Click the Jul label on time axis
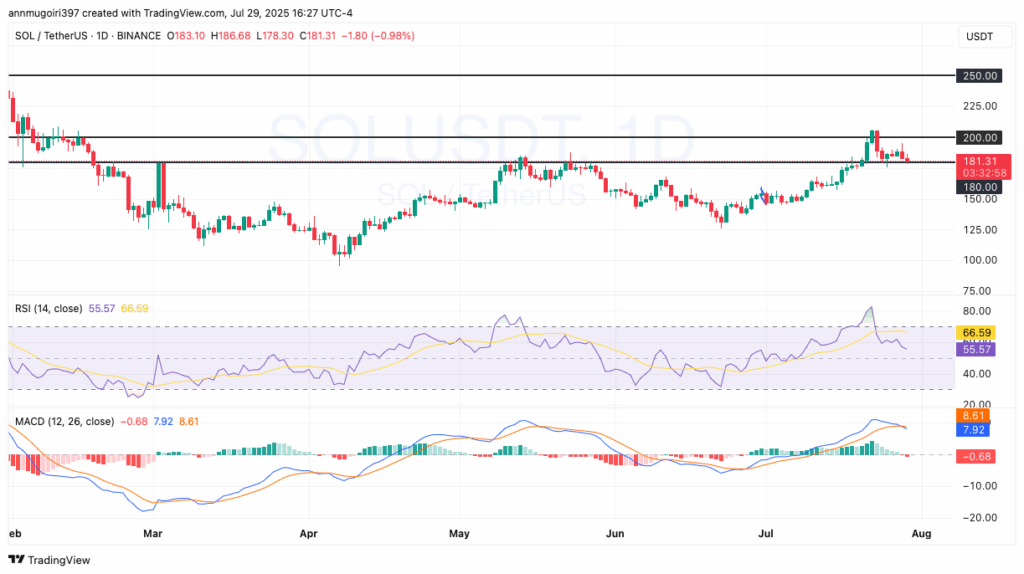Image resolution: width=1024 pixels, height=574 pixels. pos(765,534)
